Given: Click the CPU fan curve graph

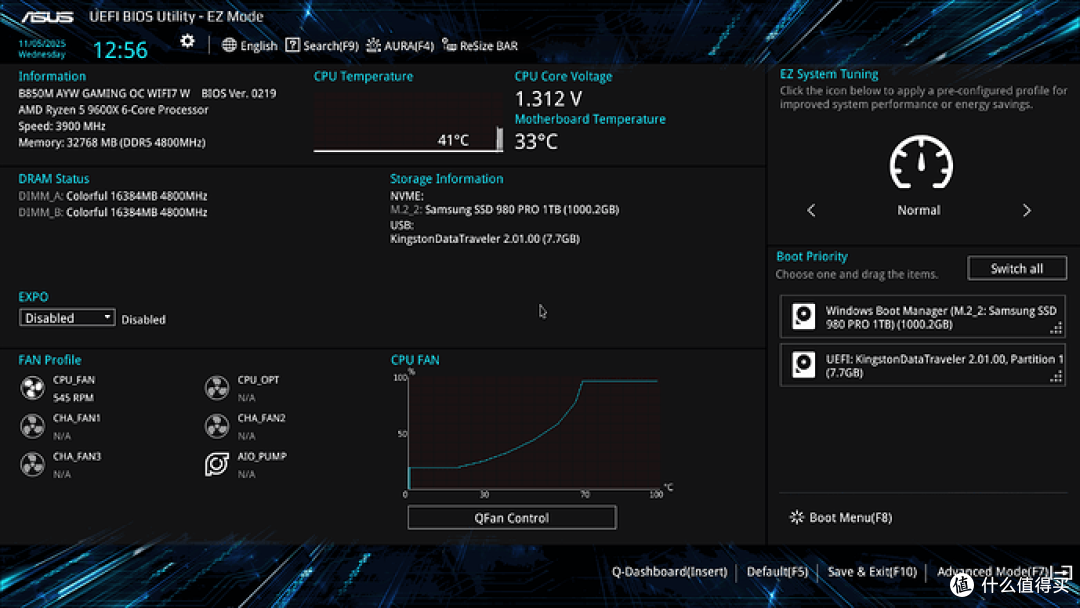Looking at the screenshot, I should [x=534, y=432].
